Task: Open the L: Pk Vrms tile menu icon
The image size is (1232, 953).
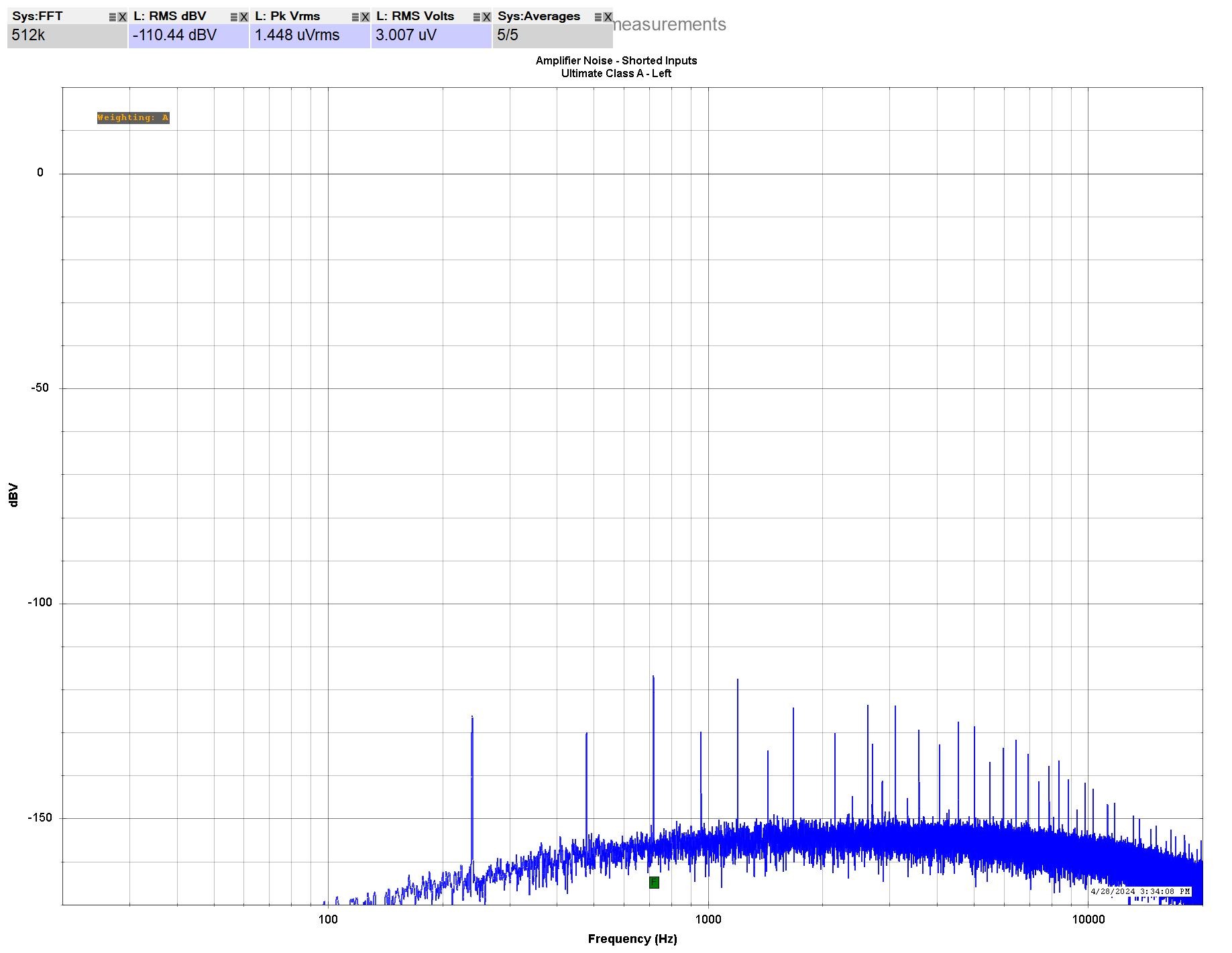Action: click(x=355, y=17)
